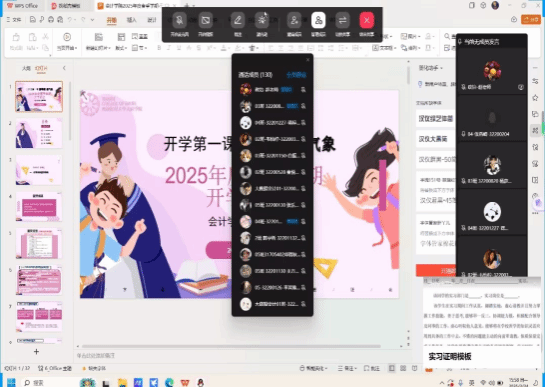Select video tile of 03班 32200820 participant
This screenshot has height=388, width=546.
click(492, 165)
